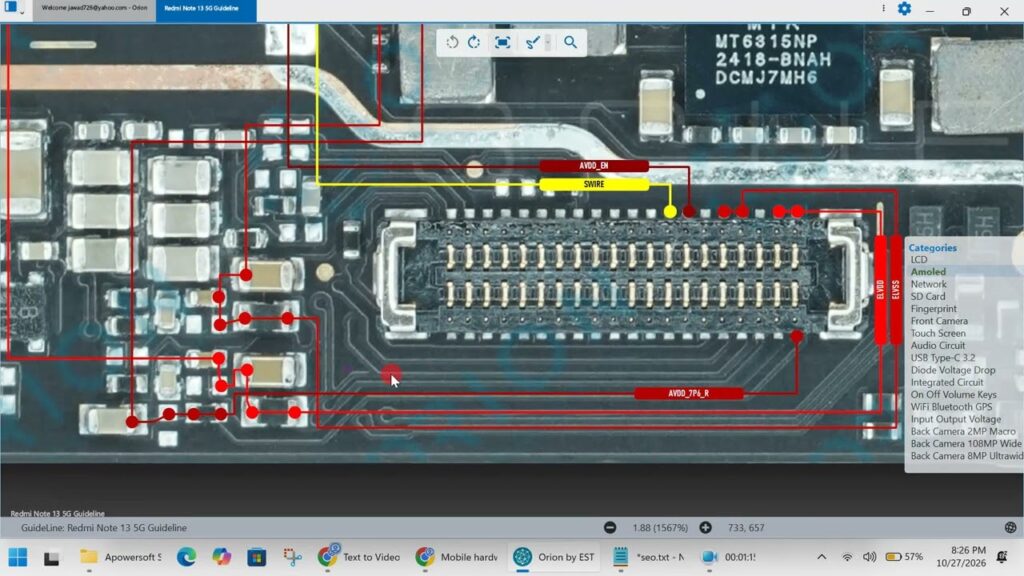Open Copilot from the taskbar
This screenshot has width=1024, height=576.
coord(221,557)
